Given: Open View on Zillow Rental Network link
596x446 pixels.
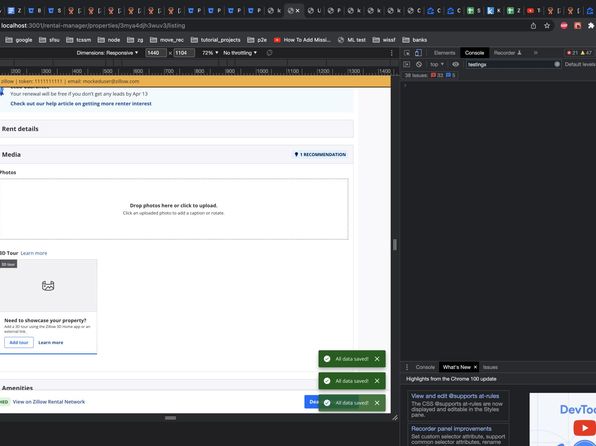Looking at the screenshot, I should point(49,402).
